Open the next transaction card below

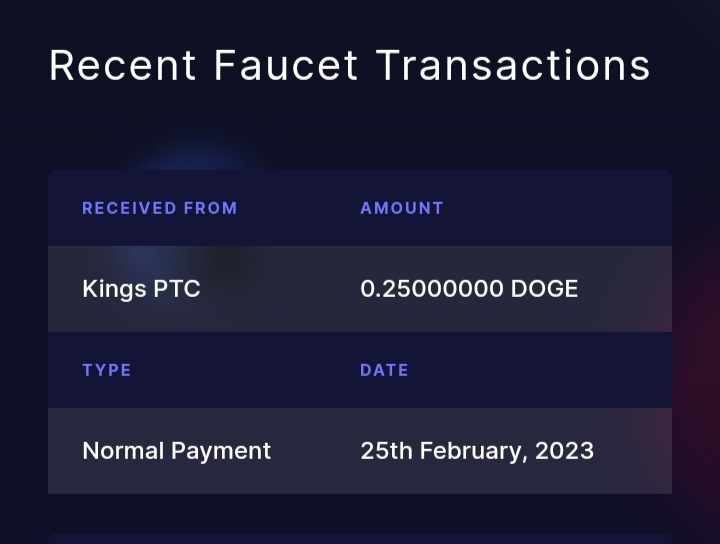point(360,539)
